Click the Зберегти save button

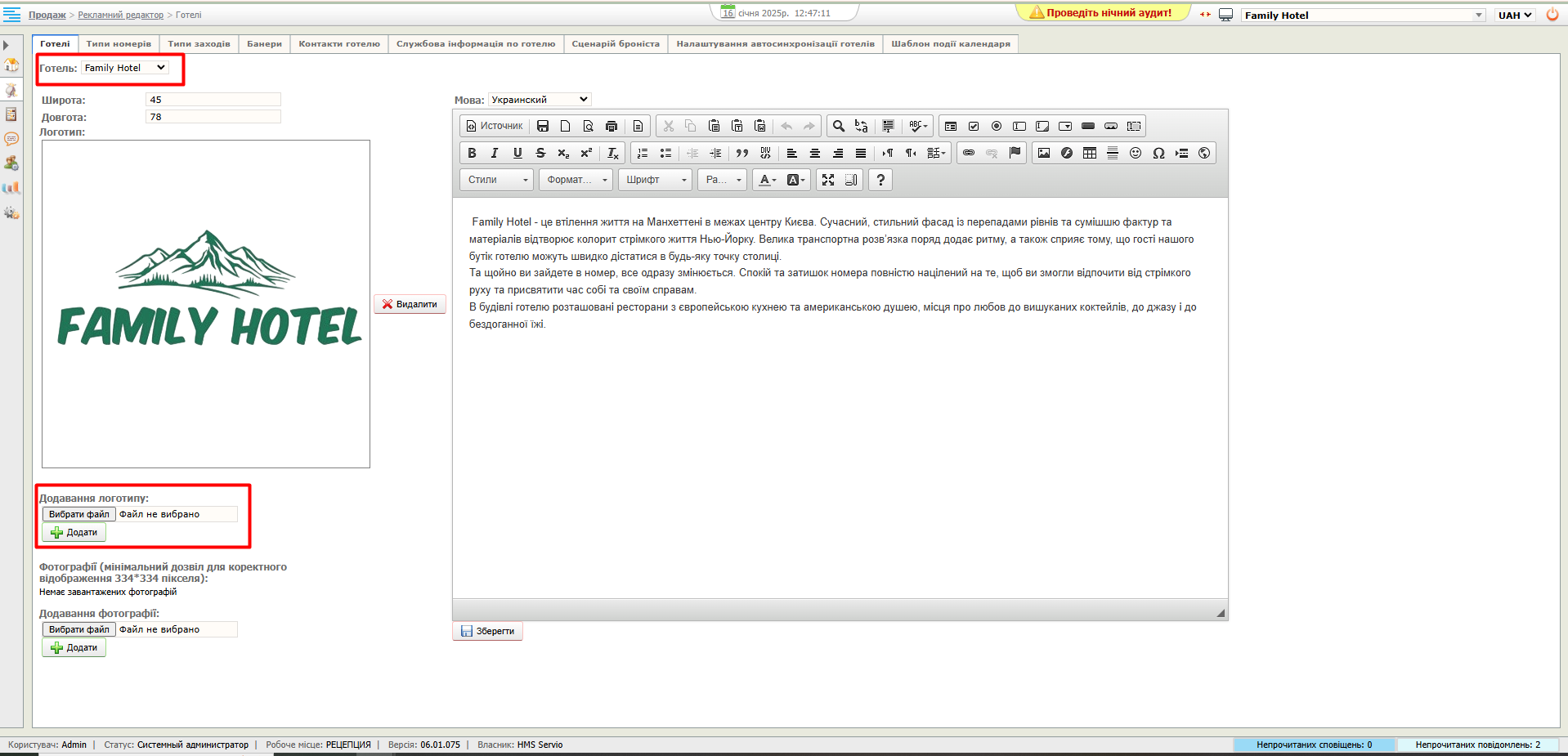point(487,631)
